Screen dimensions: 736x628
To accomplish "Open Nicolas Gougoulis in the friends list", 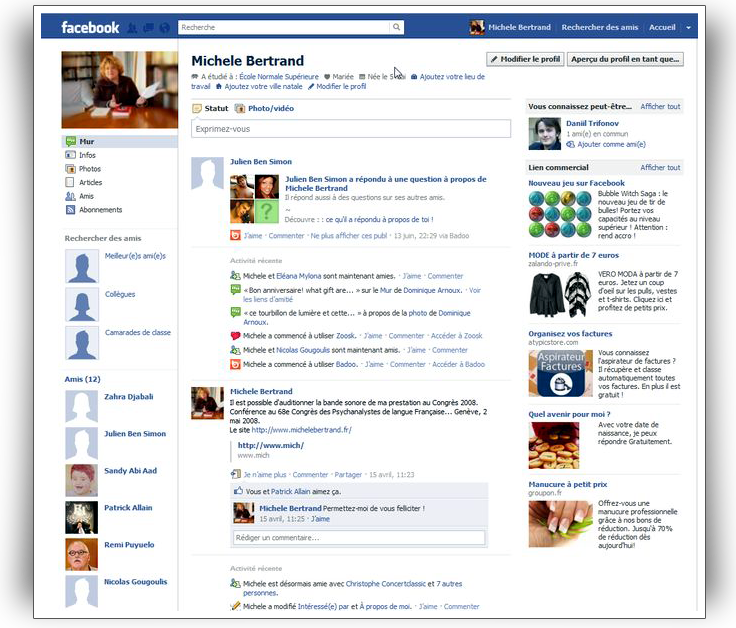I will [x=136, y=582].
